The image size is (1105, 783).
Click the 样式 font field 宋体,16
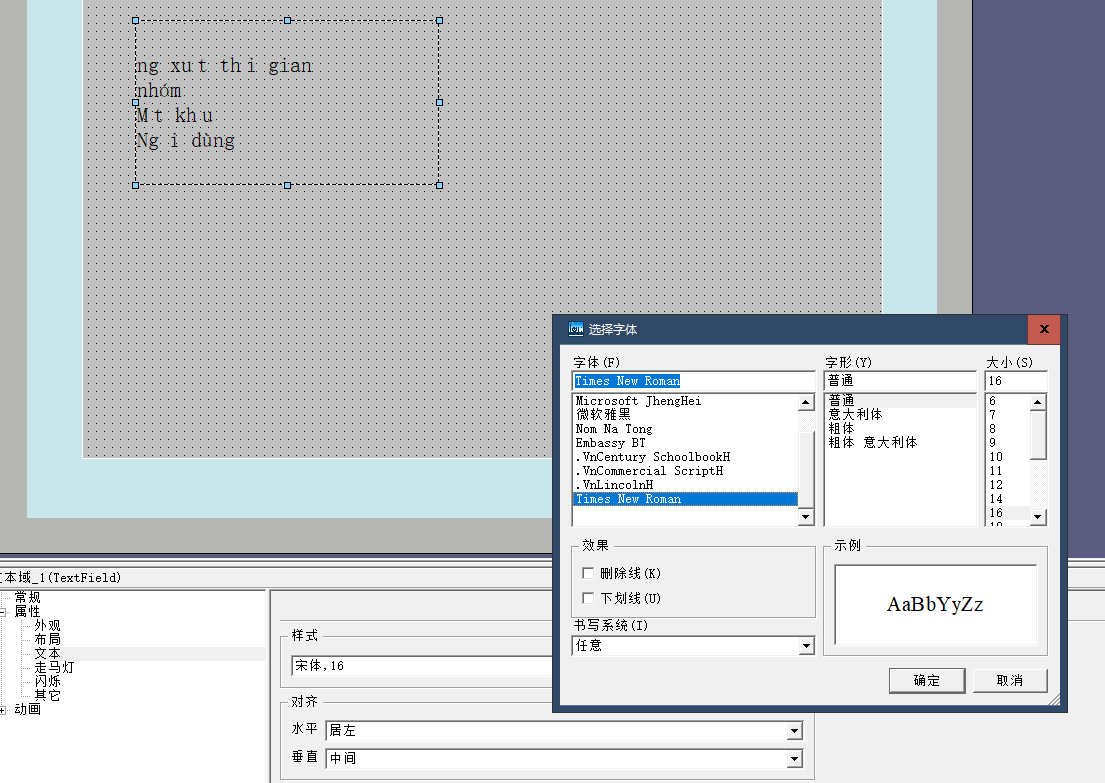(x=421, y=665)
